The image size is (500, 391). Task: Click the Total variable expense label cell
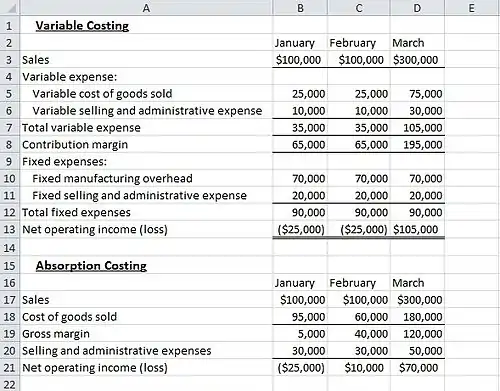(146, 127)
